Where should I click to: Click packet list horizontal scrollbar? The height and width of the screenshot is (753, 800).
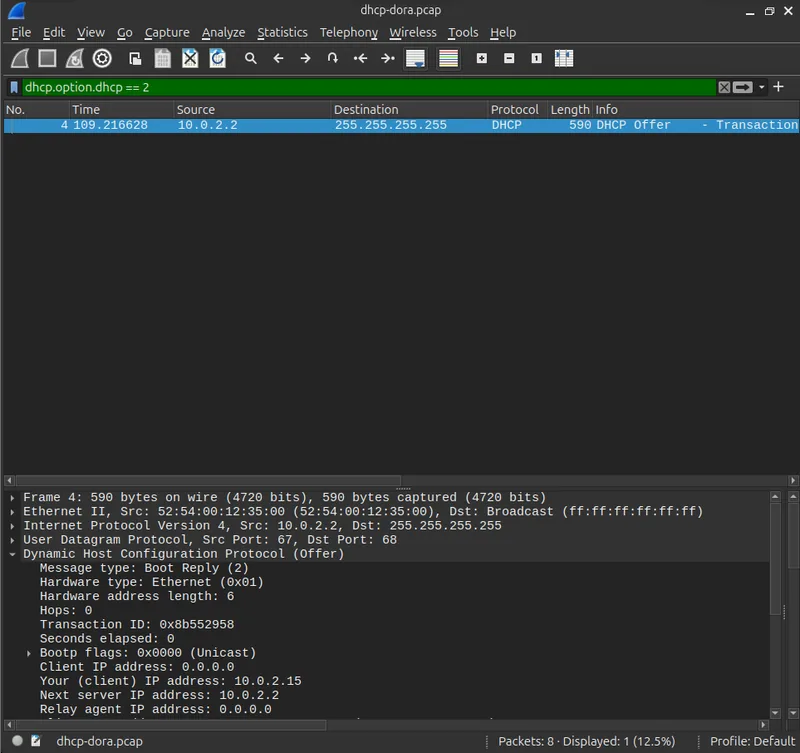[208, 481]
